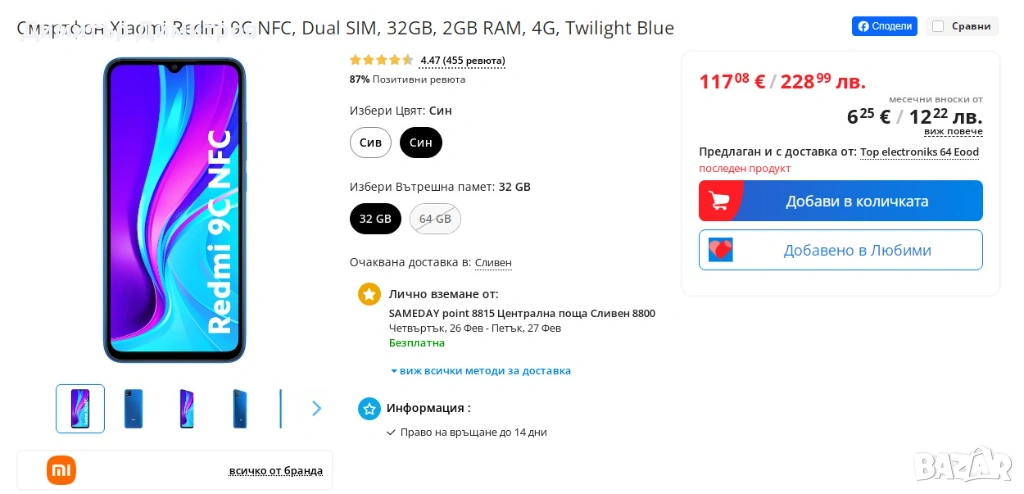Show next thumbnails with right arrow
Viewport: 1024px width, 494px height.
point(317,408)
